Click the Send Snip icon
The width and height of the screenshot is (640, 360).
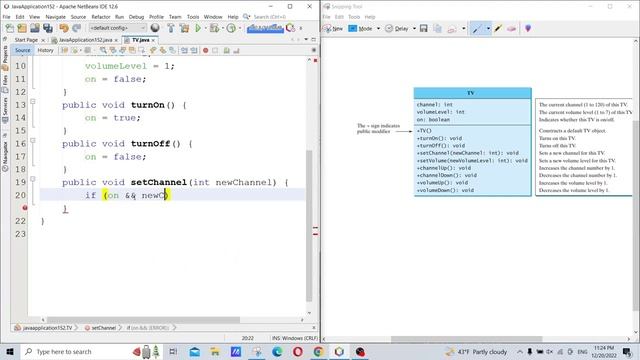click(x=452, y=29)
